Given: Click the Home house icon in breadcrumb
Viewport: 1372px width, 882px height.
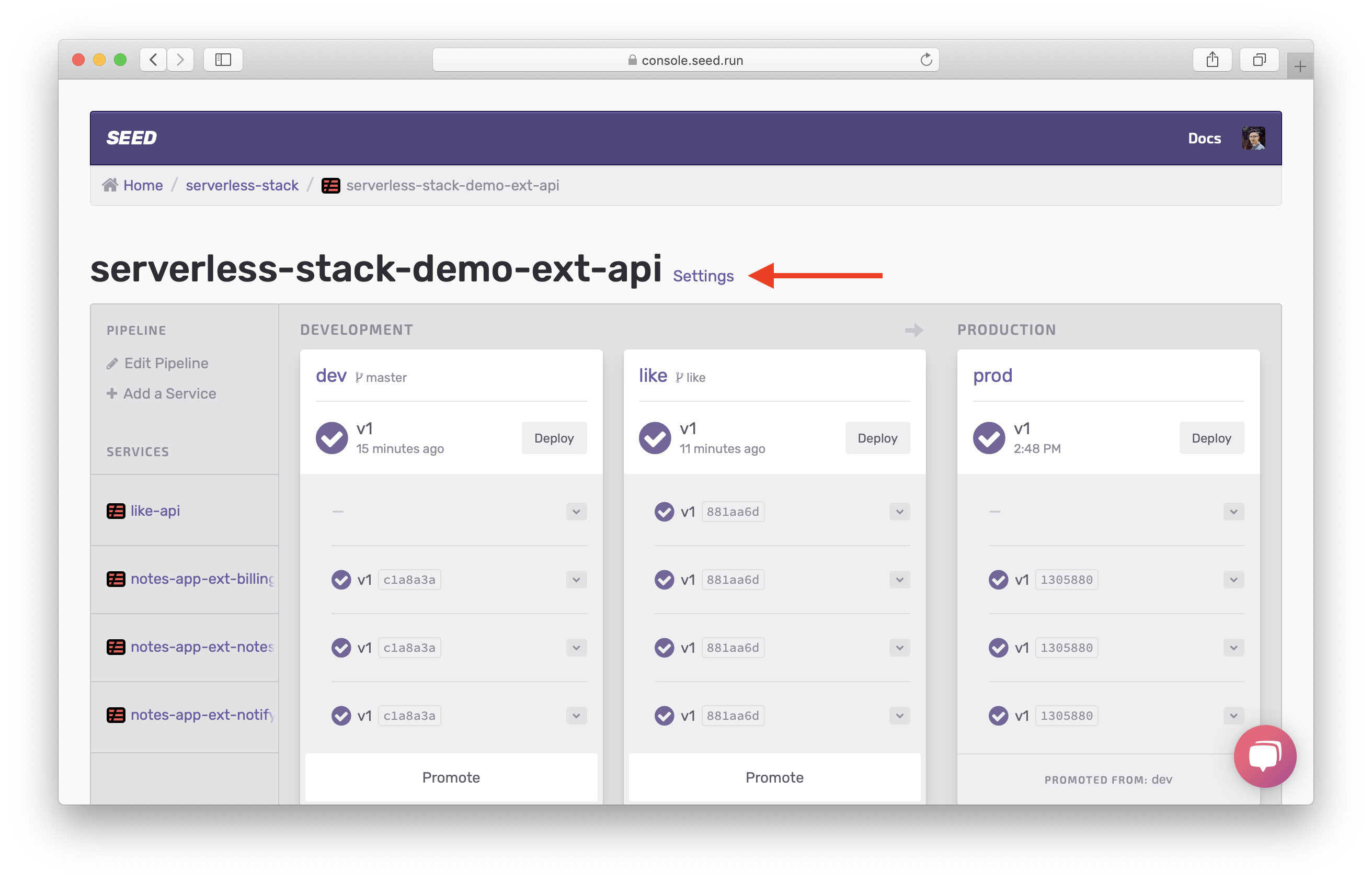Looking at the screenshot, I should tap(110, 185).
